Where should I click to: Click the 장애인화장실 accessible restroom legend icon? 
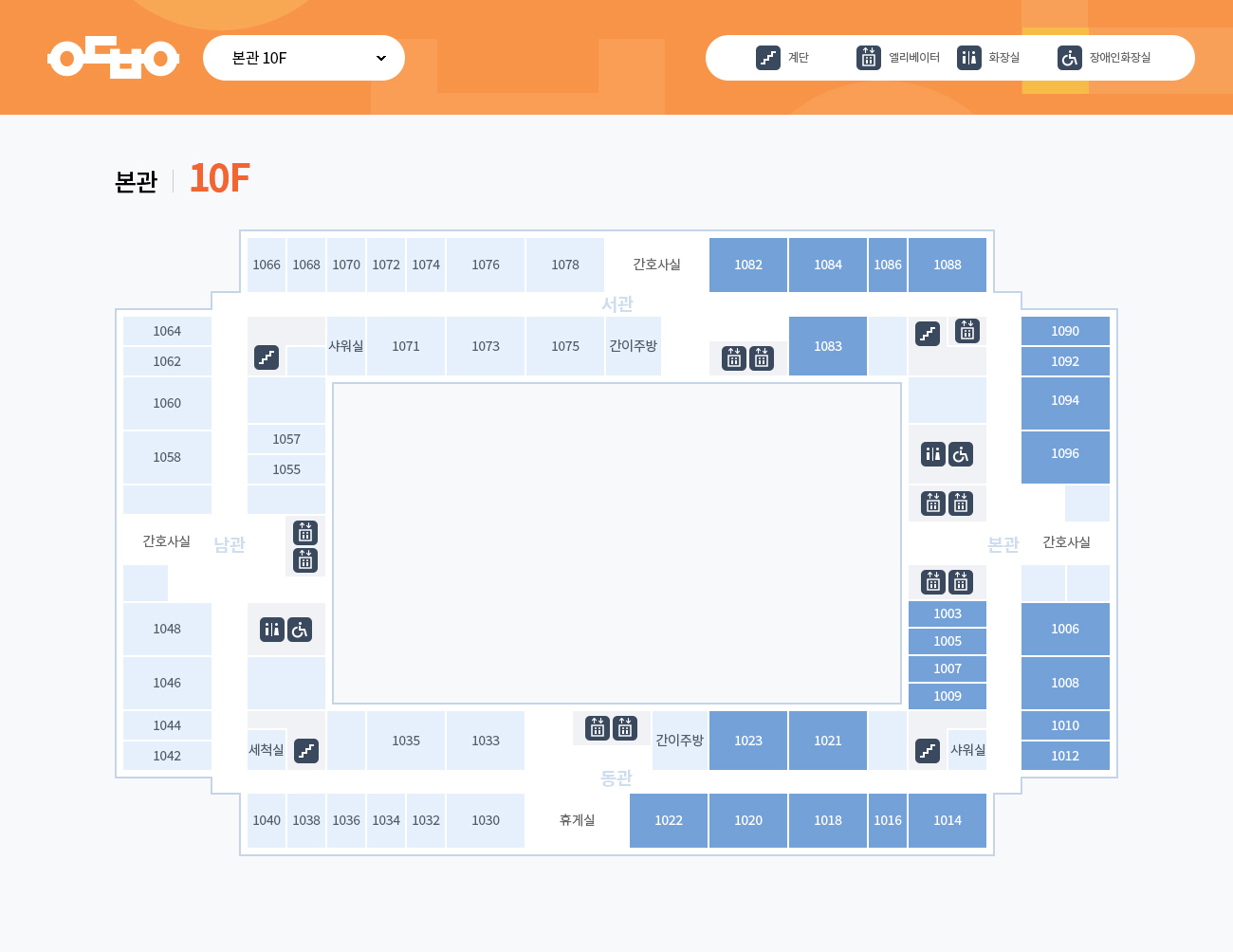1070,58
